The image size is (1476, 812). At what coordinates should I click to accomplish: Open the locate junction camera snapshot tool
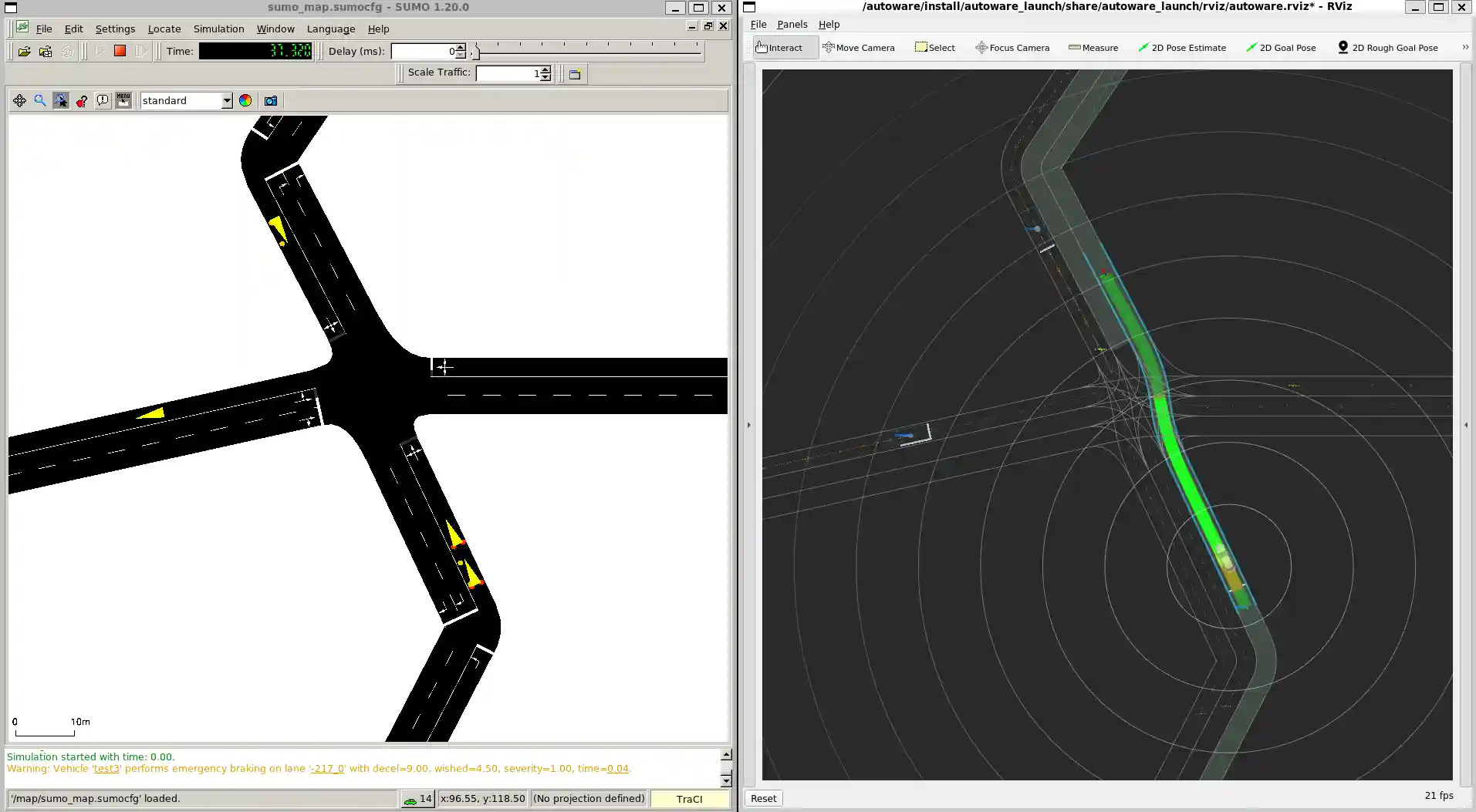coord(269,100)
